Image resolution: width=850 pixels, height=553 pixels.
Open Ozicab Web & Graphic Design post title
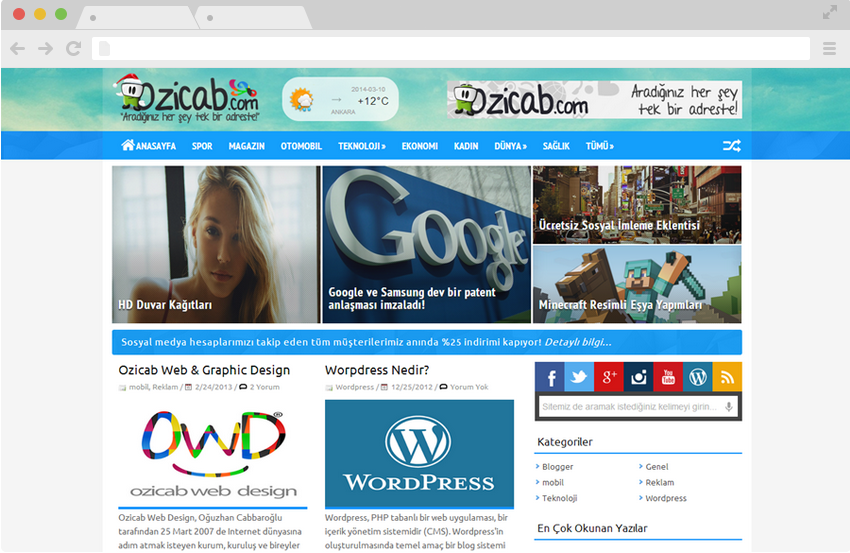tap(204, 370)
